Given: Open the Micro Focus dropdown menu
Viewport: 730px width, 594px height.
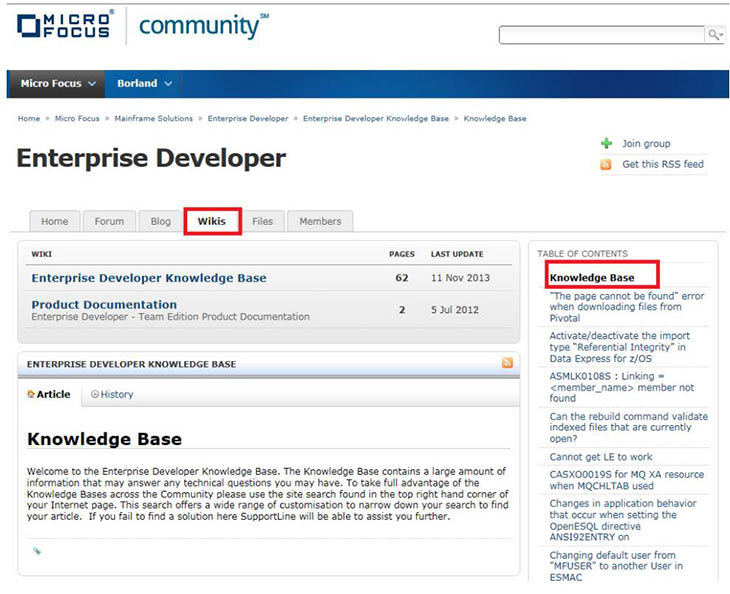Looking at the screenshot, I should tap(58, 83).
